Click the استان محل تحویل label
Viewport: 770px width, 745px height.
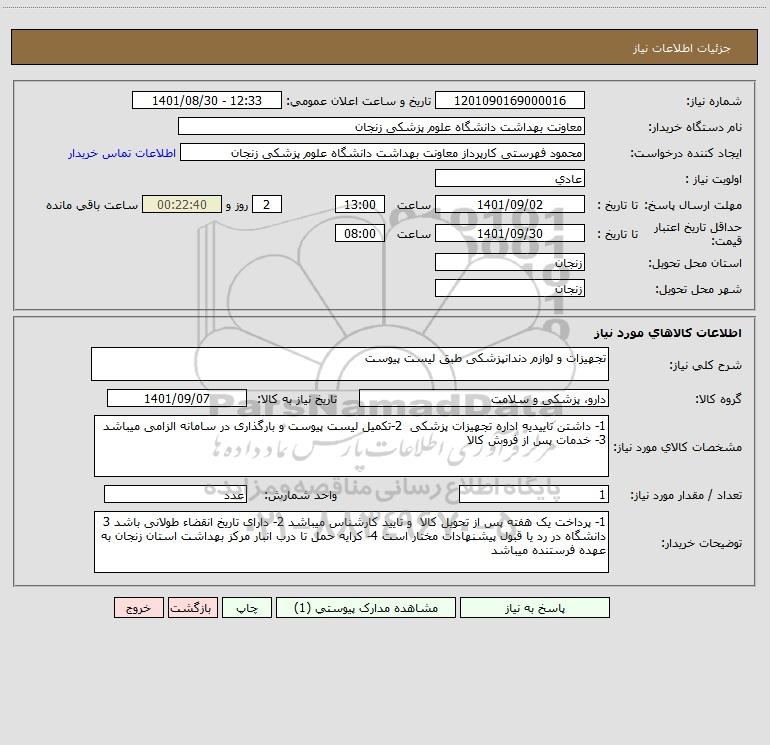coord(695,264)
